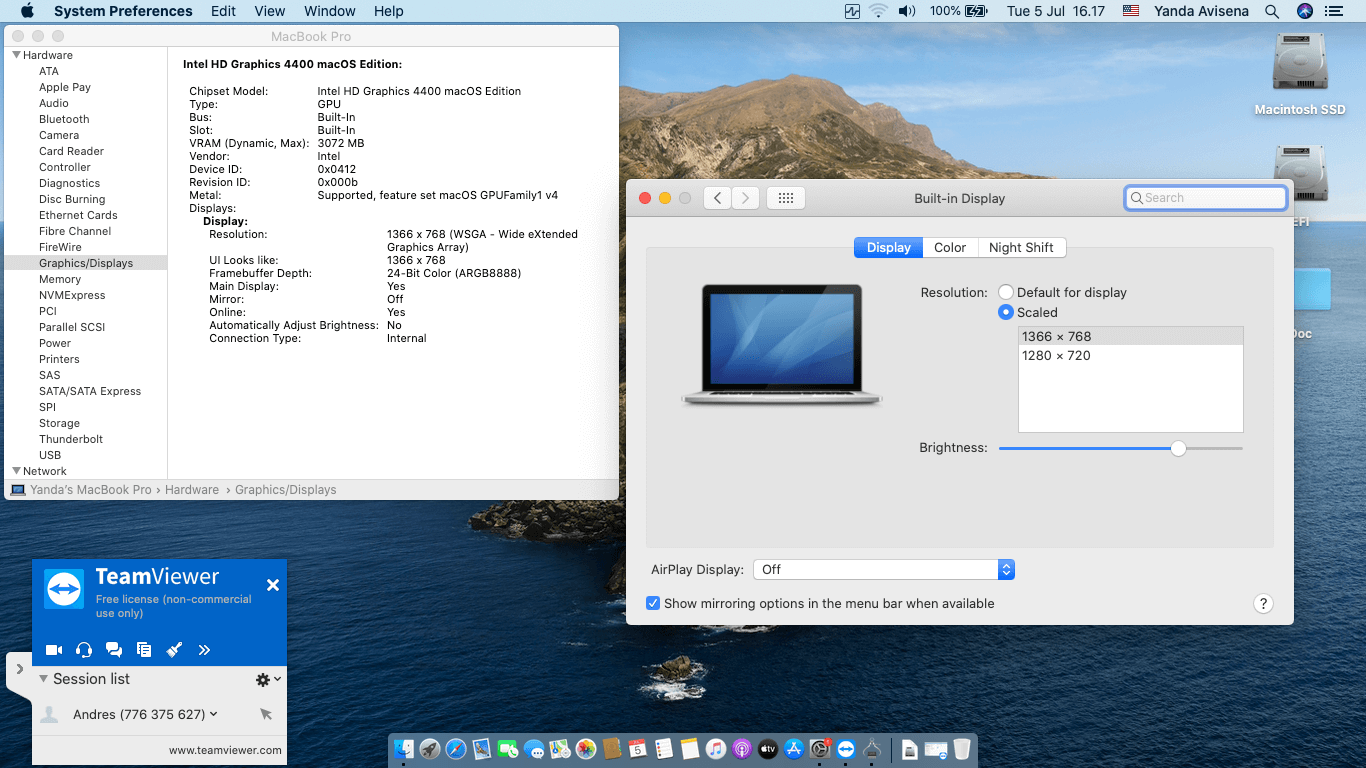Viewport: 1366px width, 768px height.
Task: Open Siri from menu bar
Action: pyautogui.click(x=1305, y=11)
